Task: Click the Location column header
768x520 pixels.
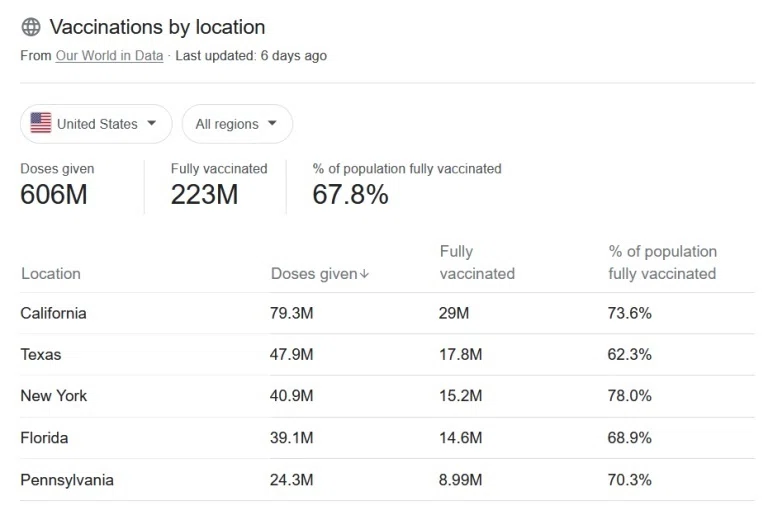Action: click(x=51, y=274)
